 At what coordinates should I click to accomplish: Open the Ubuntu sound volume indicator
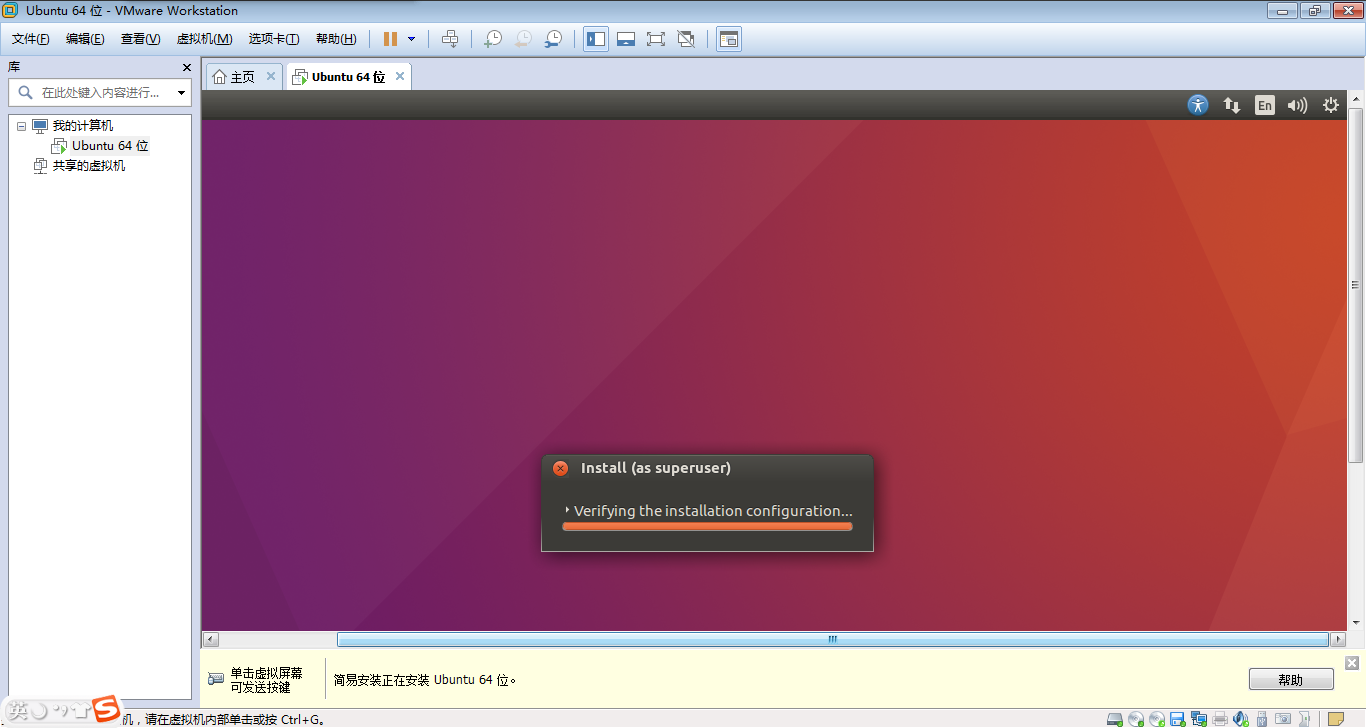[1297, 105]
